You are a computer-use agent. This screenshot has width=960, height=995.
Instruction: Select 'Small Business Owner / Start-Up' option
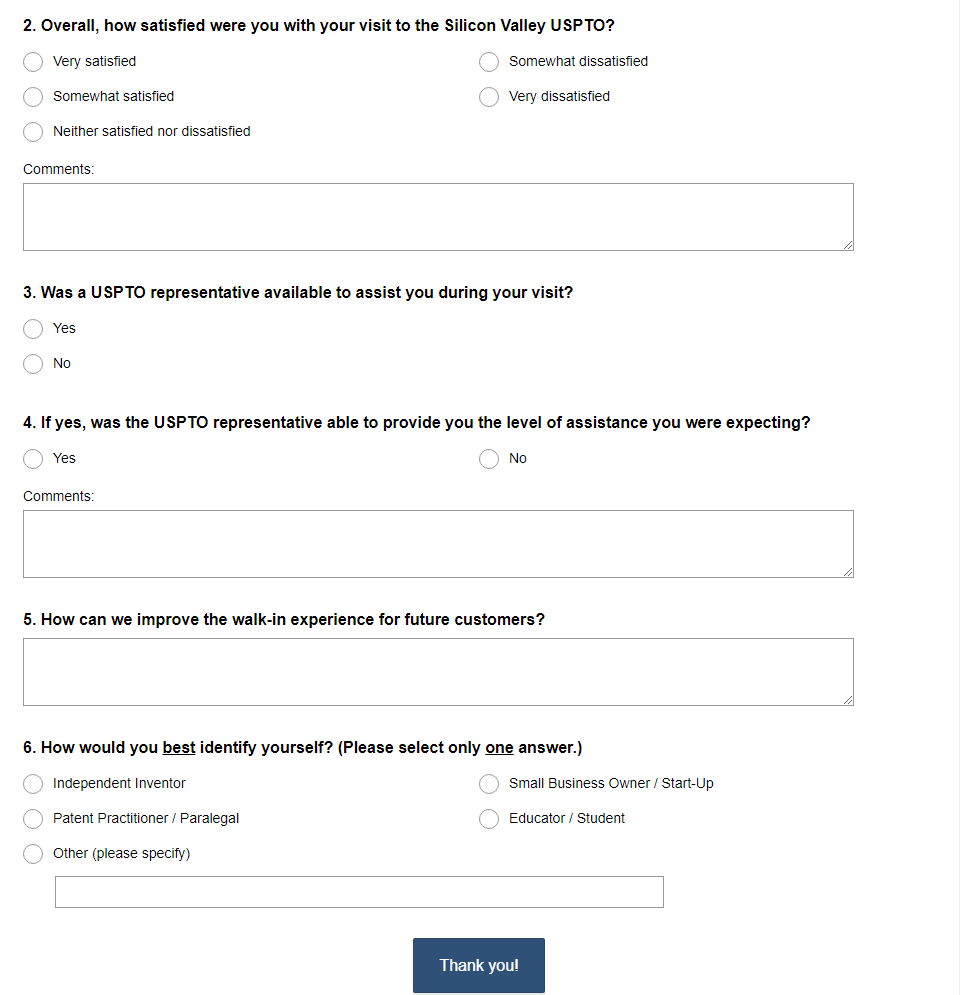pos(489,784)
